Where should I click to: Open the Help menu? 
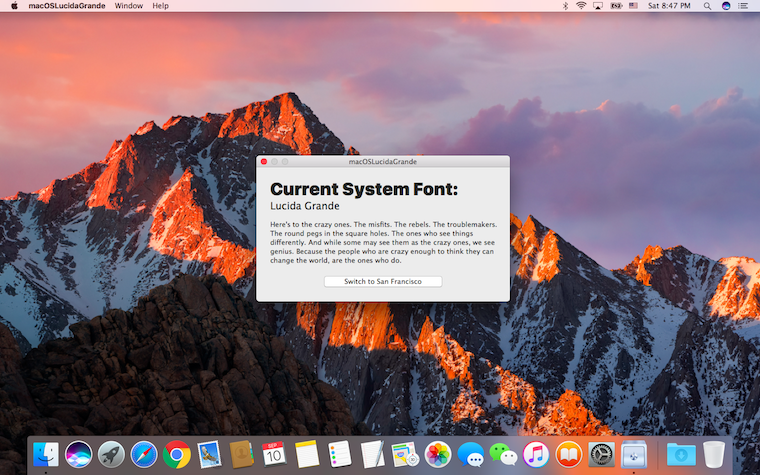pyautogui.click(x=160, y=6)
